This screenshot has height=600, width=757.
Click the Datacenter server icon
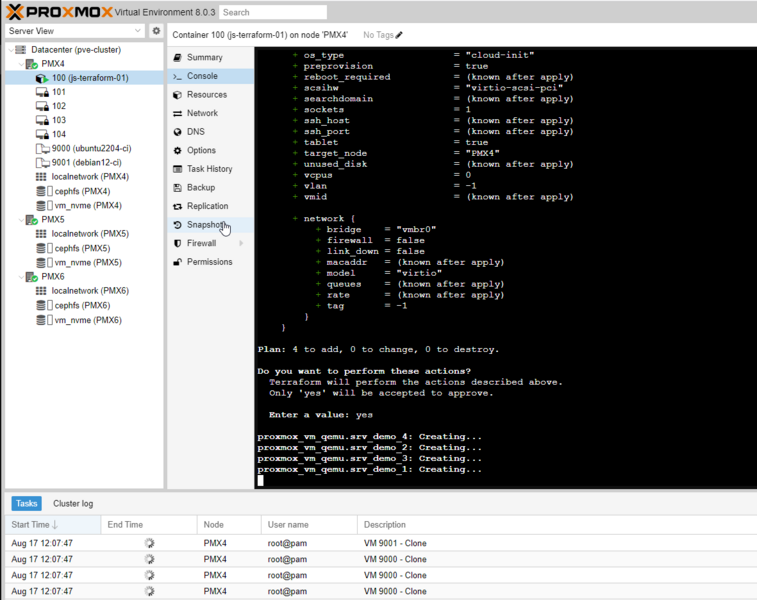pyautogui.click(x=20, y=50)
